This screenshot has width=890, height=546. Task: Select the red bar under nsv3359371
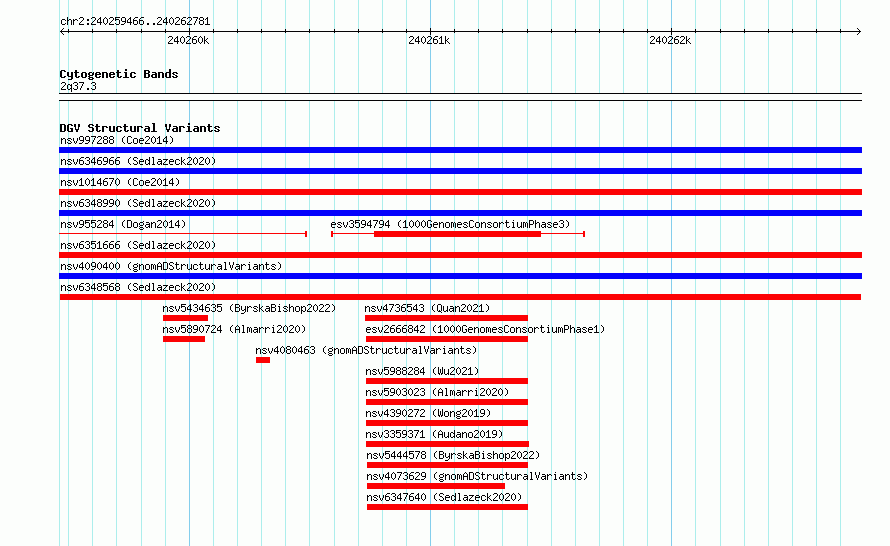click(x=447, y=444)
